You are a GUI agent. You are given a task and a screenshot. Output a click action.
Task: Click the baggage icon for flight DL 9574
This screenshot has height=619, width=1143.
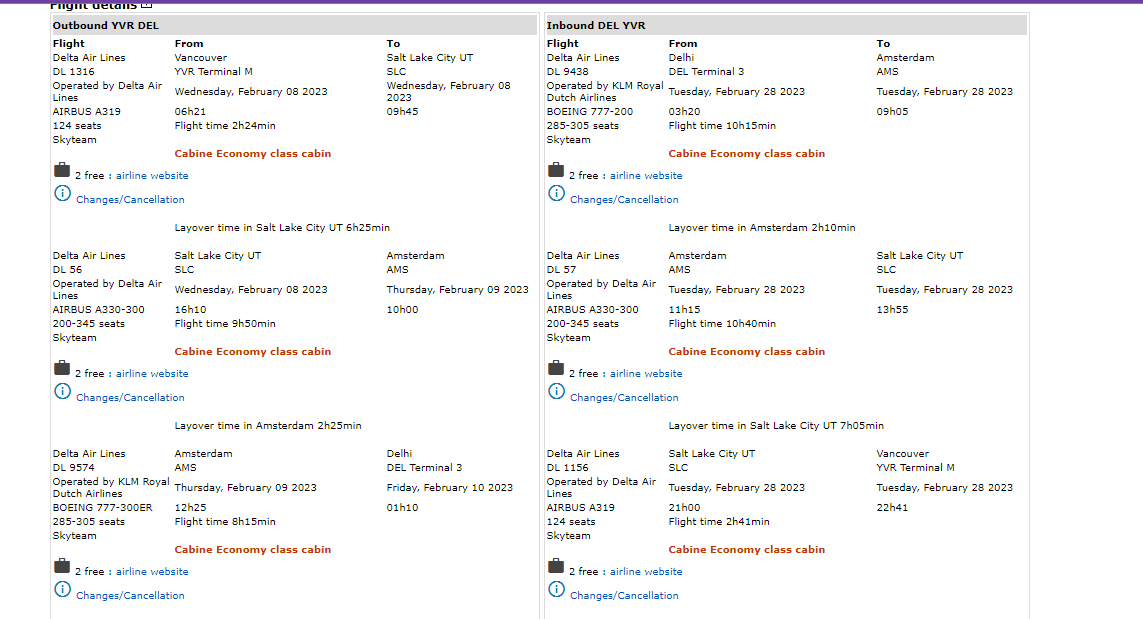click(62, 567)
